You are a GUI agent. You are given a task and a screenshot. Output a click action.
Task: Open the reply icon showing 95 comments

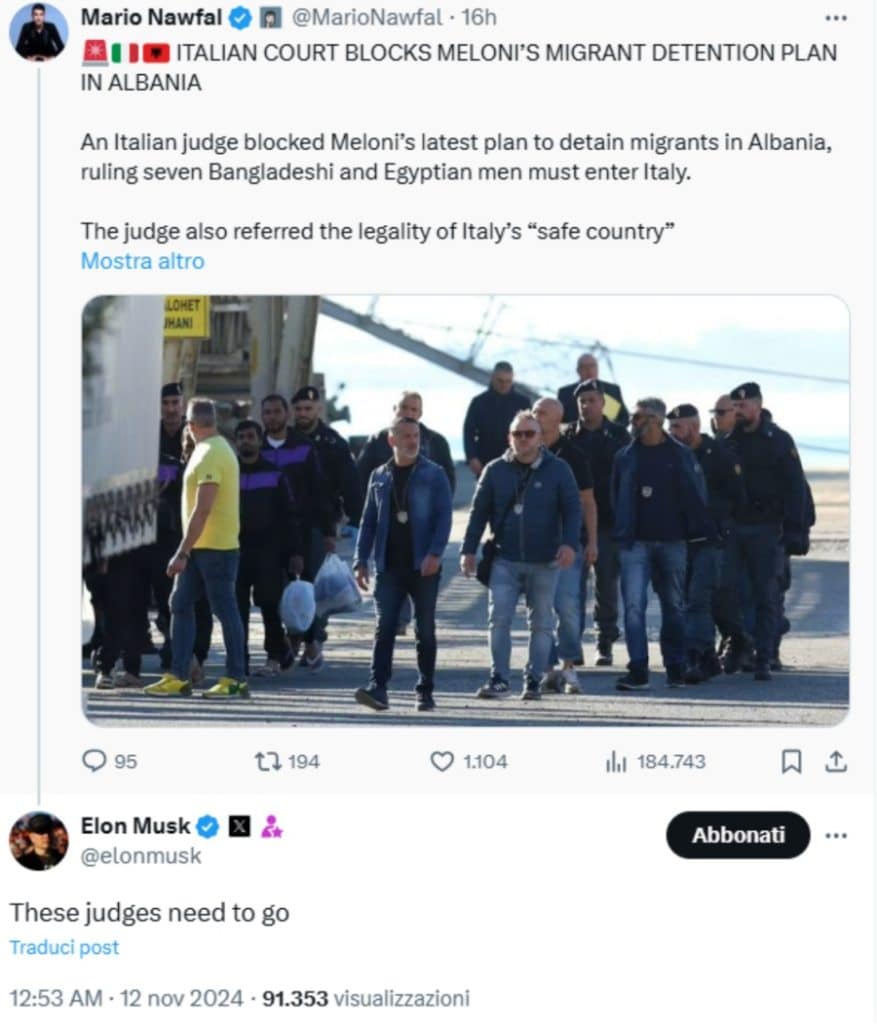[x=95, y=761]
